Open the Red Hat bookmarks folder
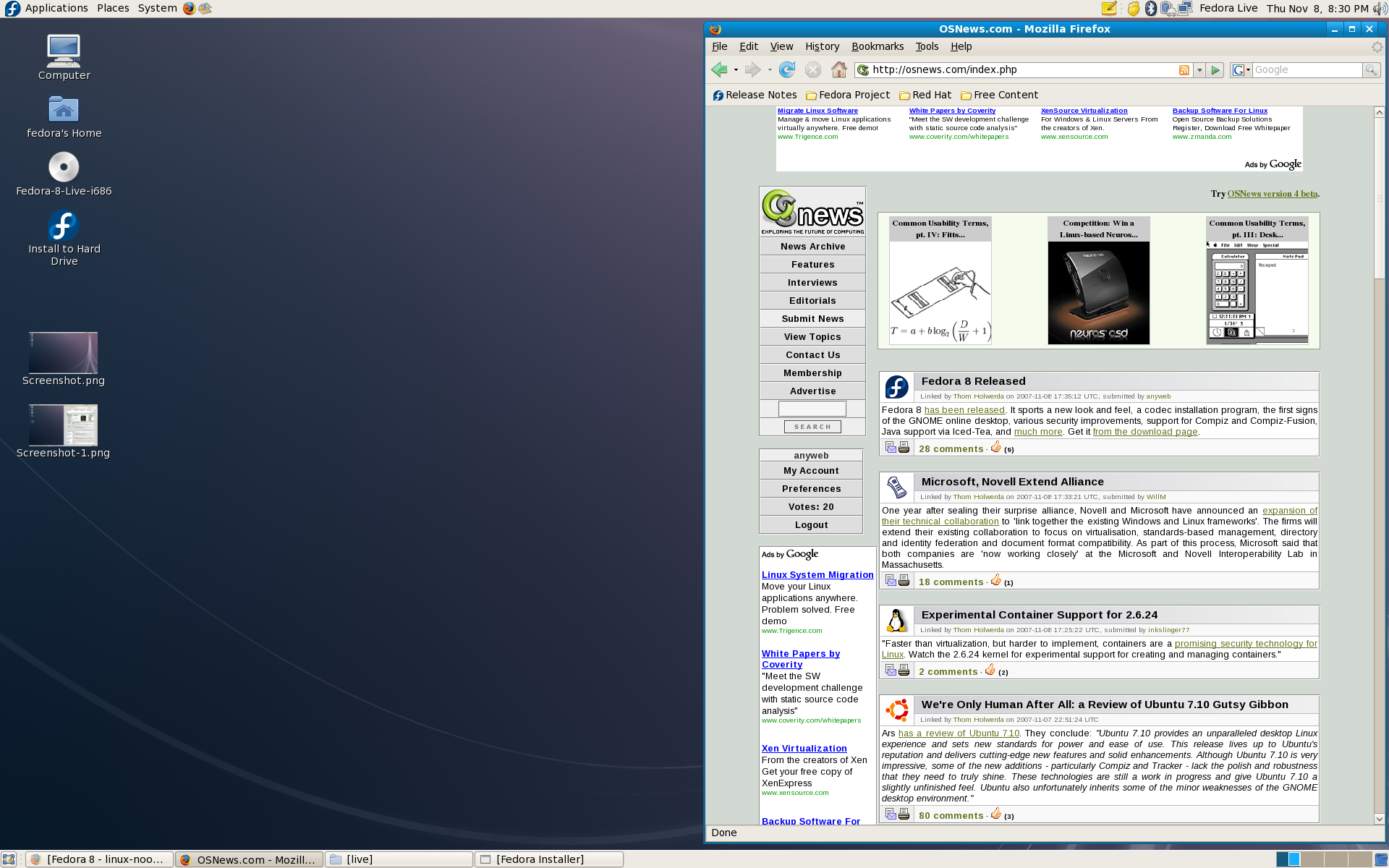 point(925,95)
